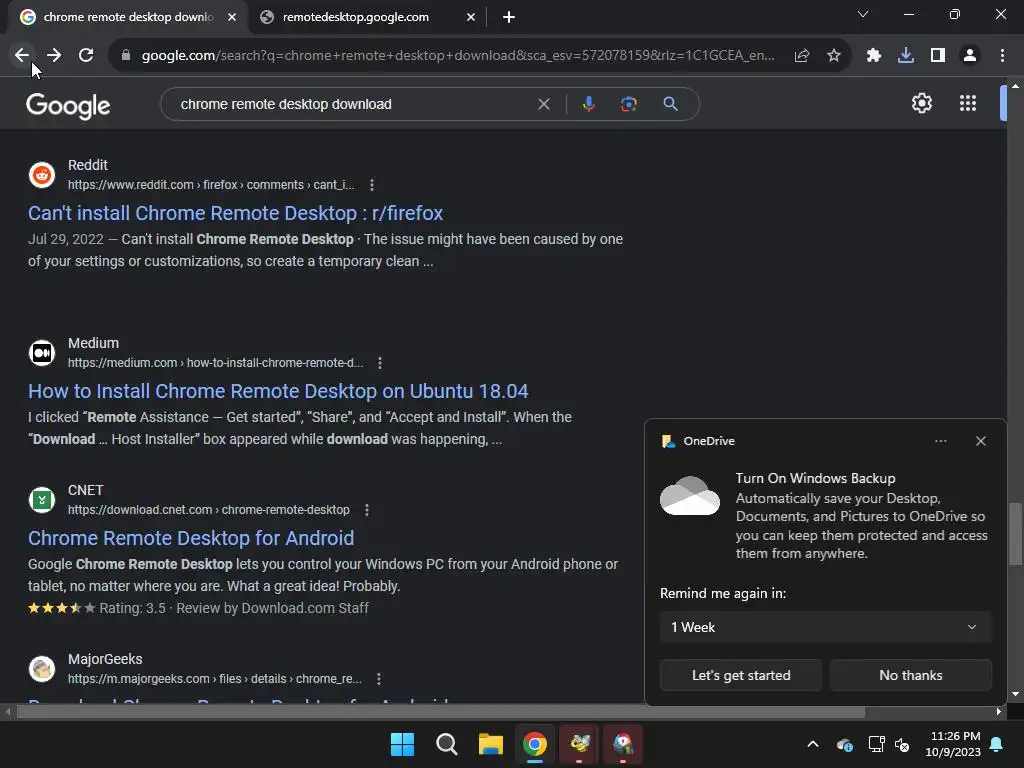Open Chrome Remote Desktop for Android result

point(191,537)
